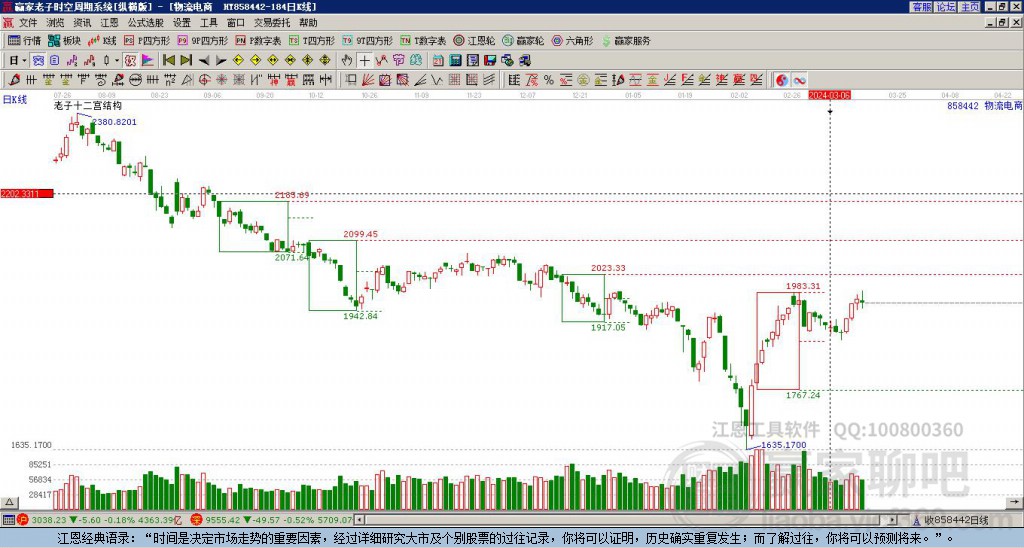Open the 帮助 menu
Screen dimensions: 1024x548
coord(308,23)
